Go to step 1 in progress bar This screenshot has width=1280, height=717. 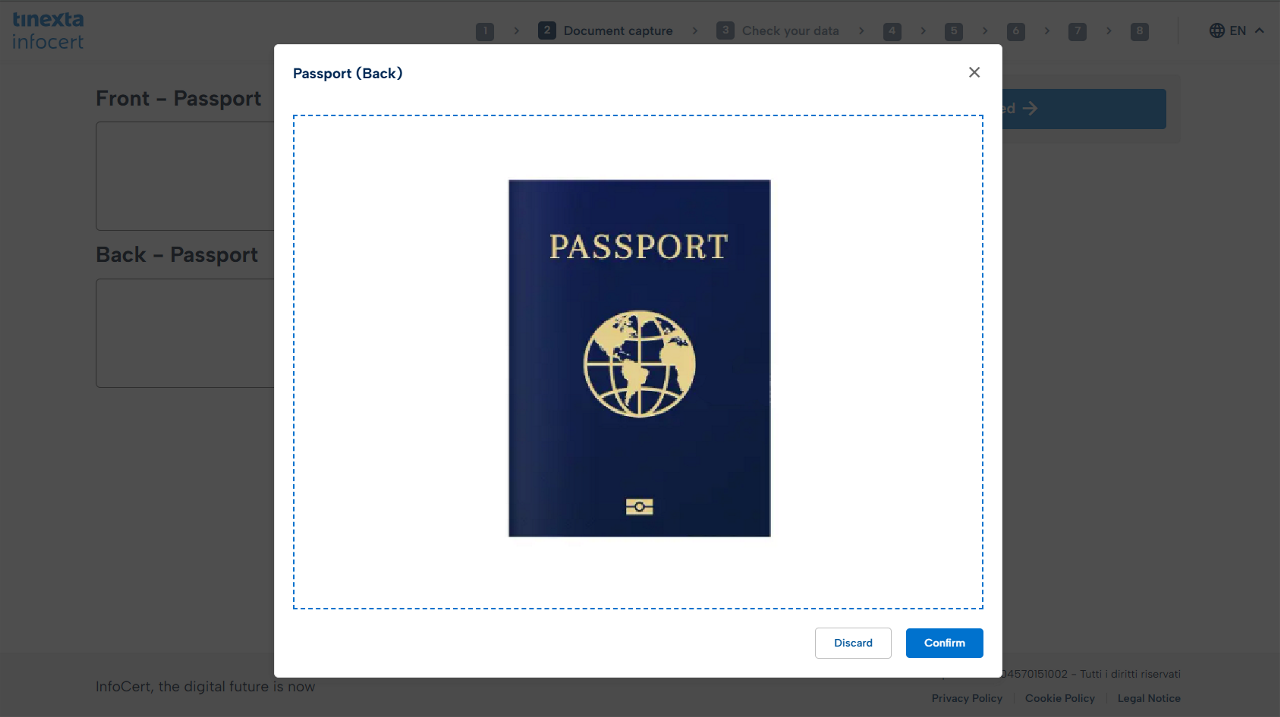tap(485, 31)
